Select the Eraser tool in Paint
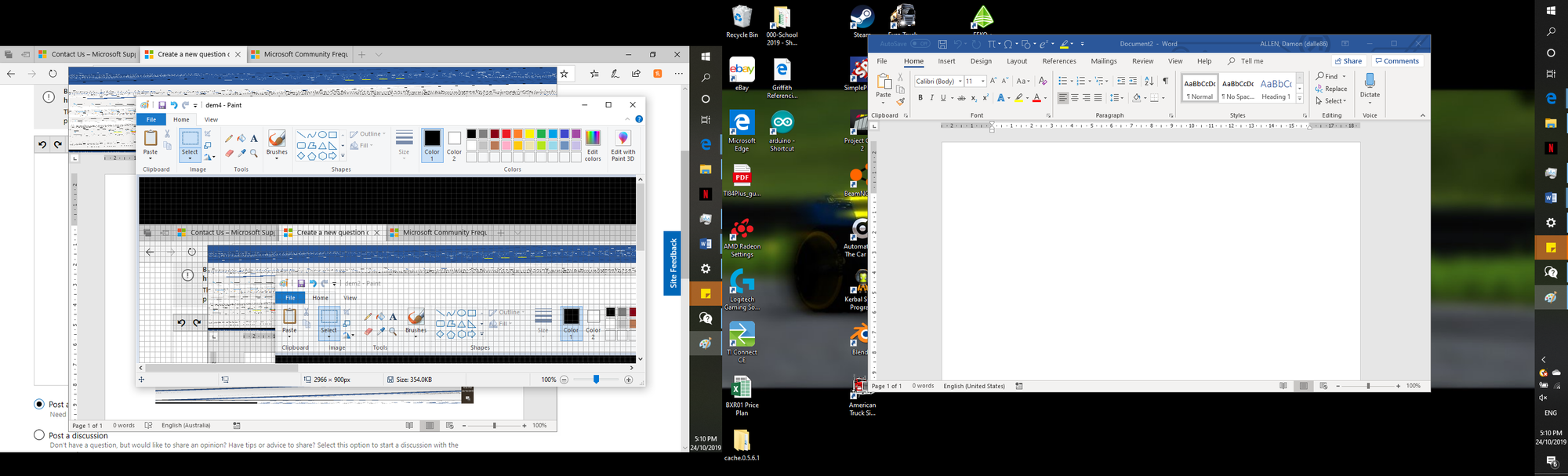Screen dimensions: 1568x476 [x=229, y=153]
